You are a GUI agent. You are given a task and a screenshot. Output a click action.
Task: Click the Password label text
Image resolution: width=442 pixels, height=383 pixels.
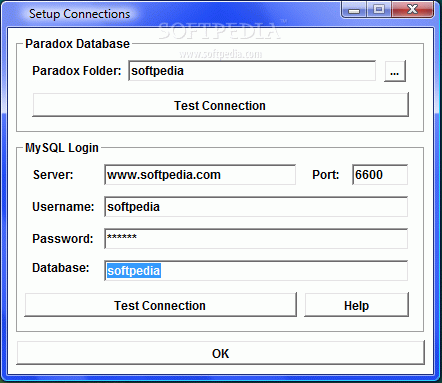tap(63, 239)
